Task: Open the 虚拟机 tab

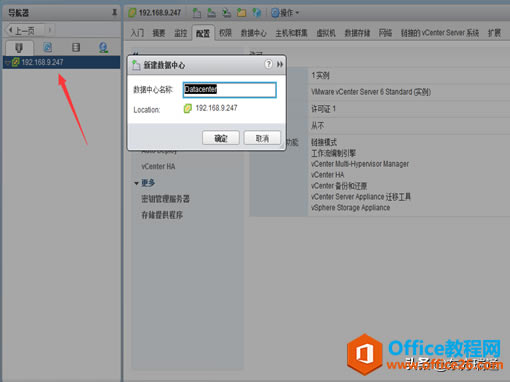Action: click(326, 33)
